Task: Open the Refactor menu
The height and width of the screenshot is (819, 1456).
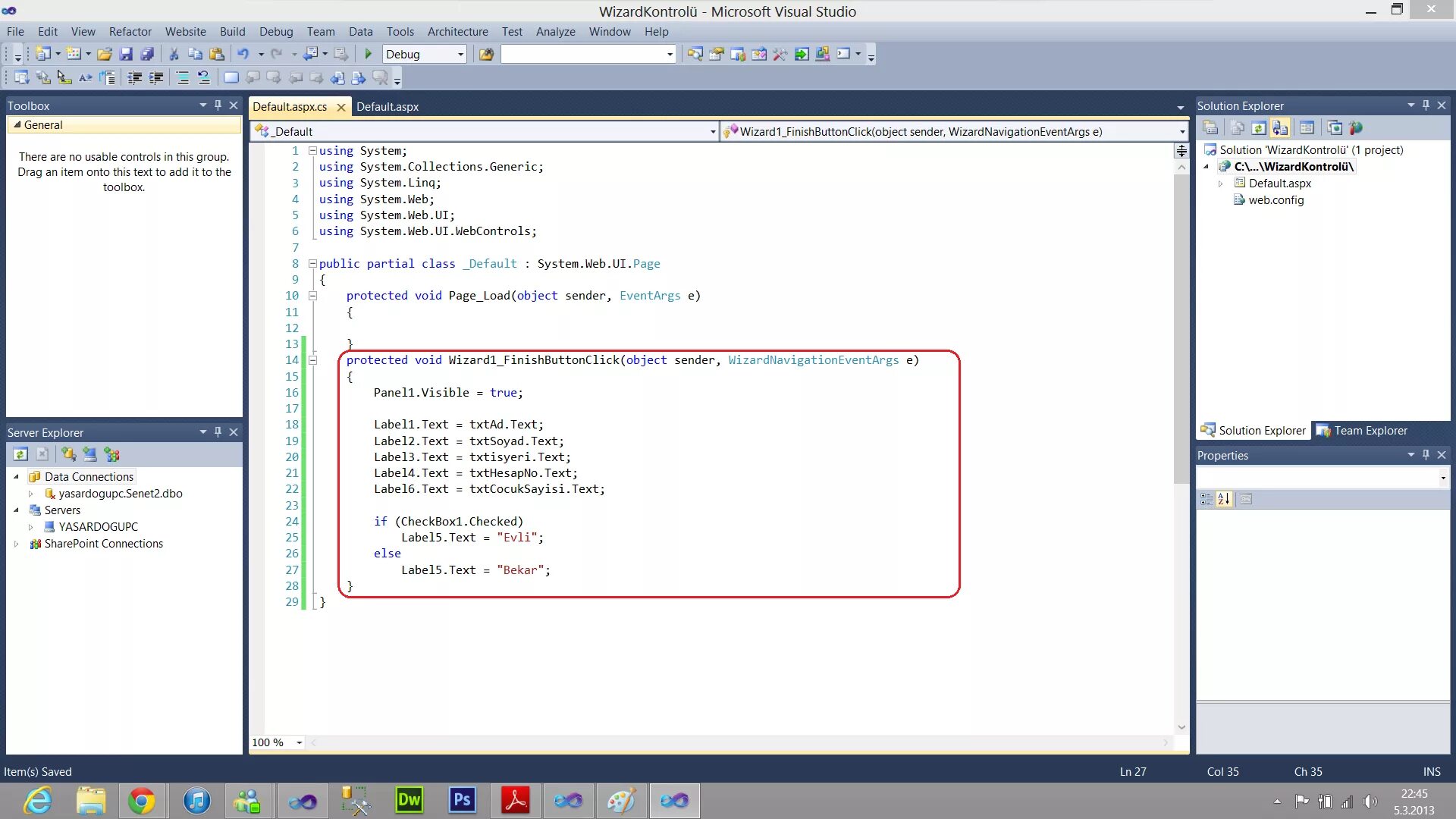Action: tap(130, 32)
